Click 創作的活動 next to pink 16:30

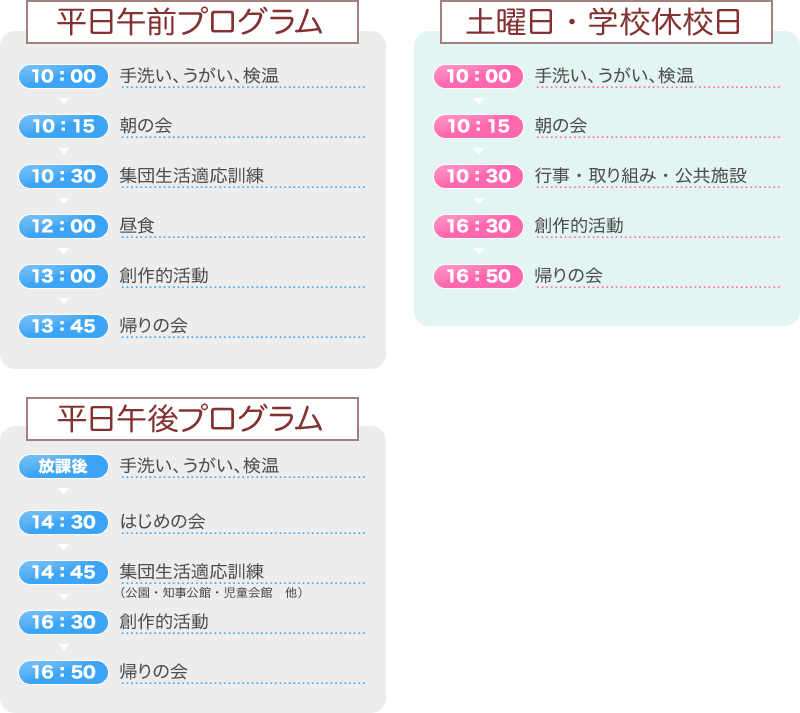point(579,226)
